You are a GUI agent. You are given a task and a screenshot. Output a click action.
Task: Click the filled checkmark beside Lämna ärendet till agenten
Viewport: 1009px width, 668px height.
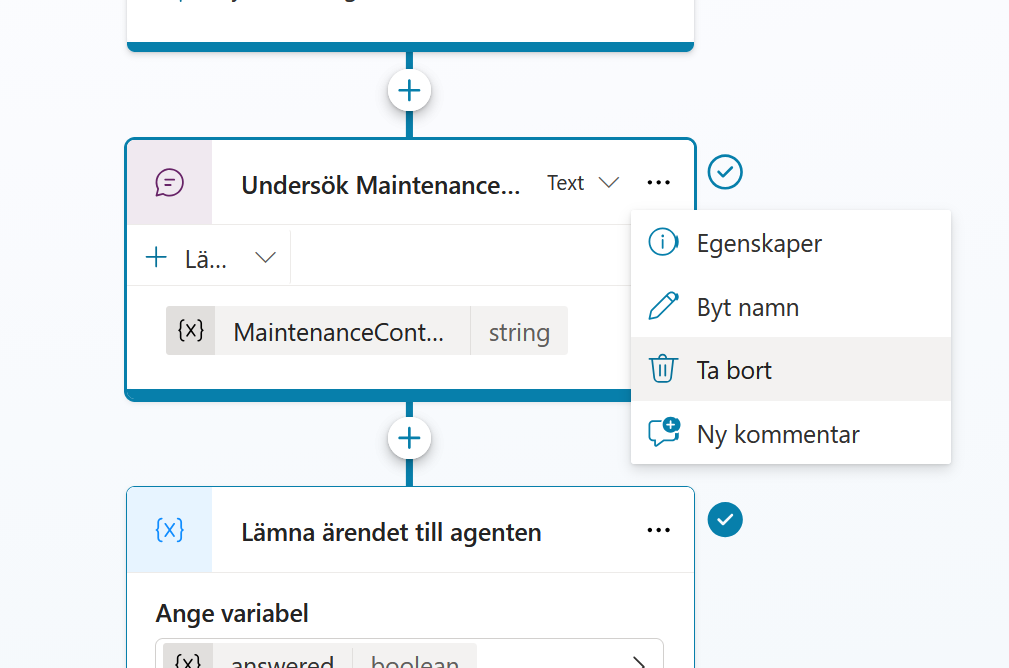(x=725, y=519)
